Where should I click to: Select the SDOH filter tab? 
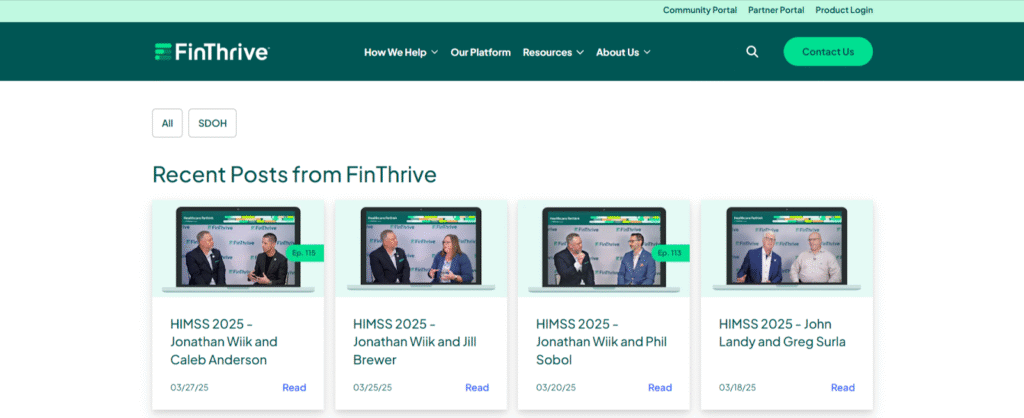pos(212,123)
